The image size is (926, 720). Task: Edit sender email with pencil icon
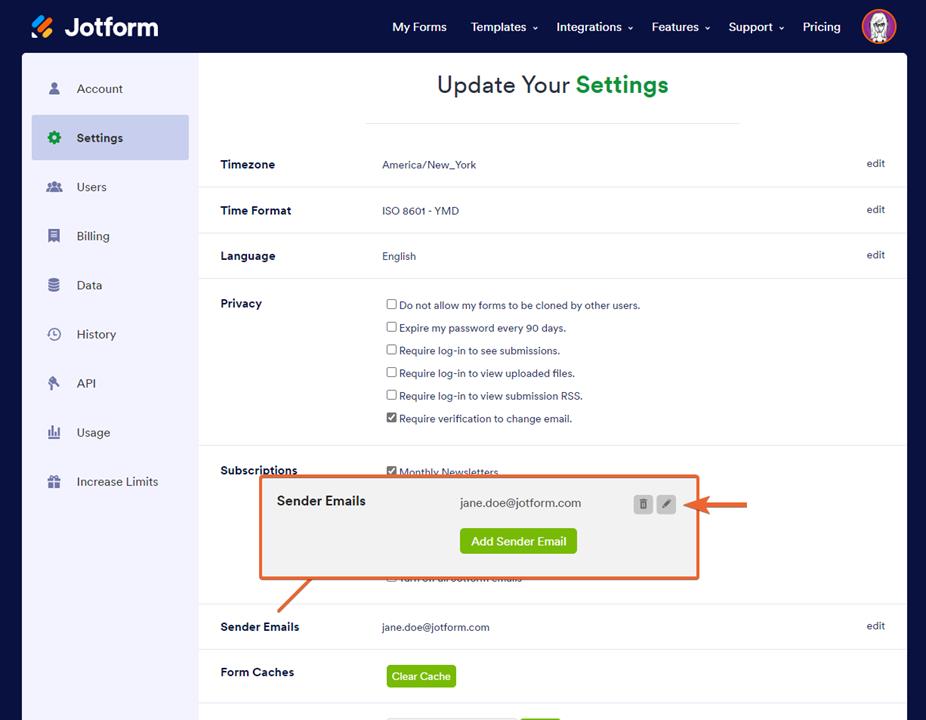pyautogui.click(x=666, y=504)
